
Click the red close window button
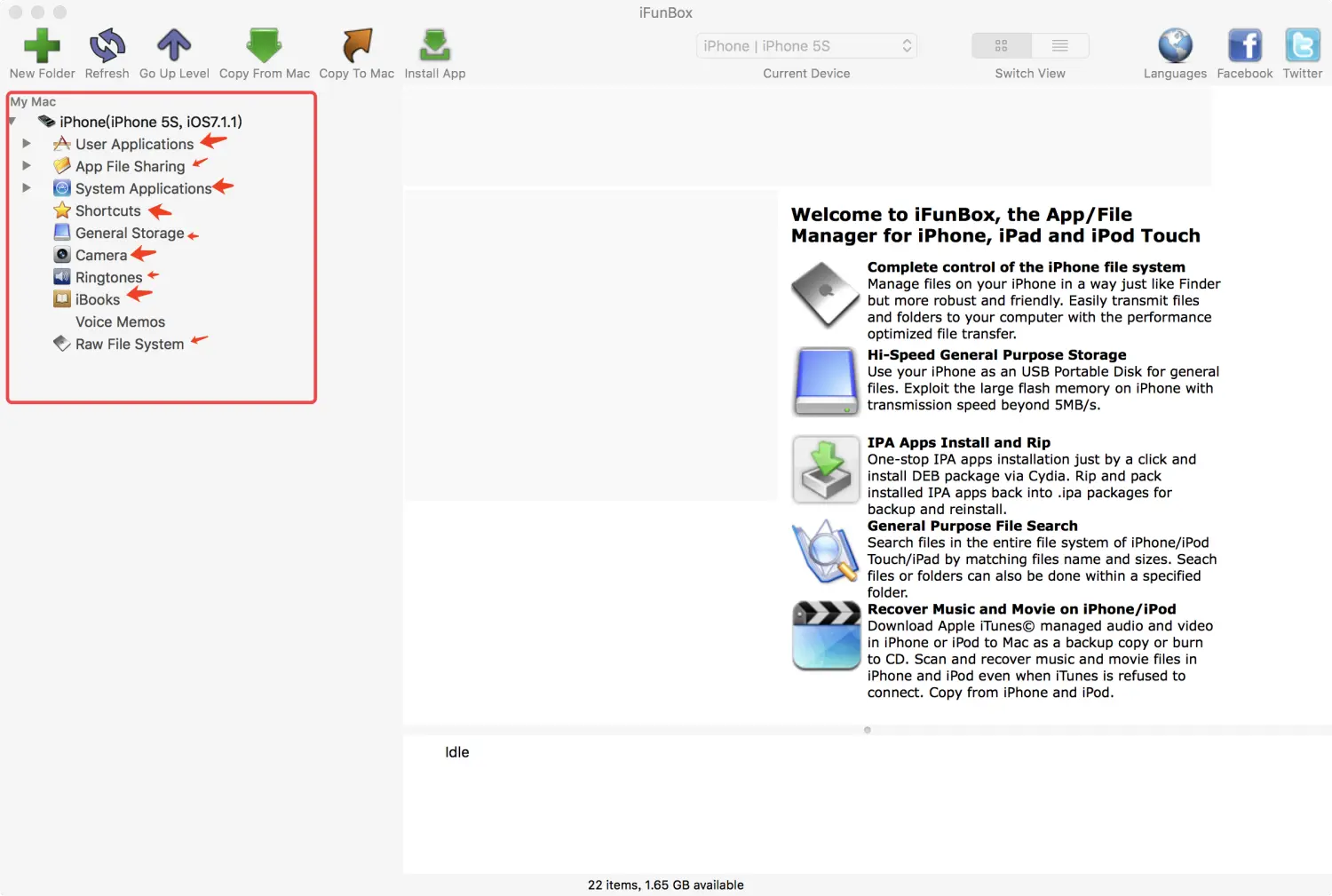(x=15, y=12)
